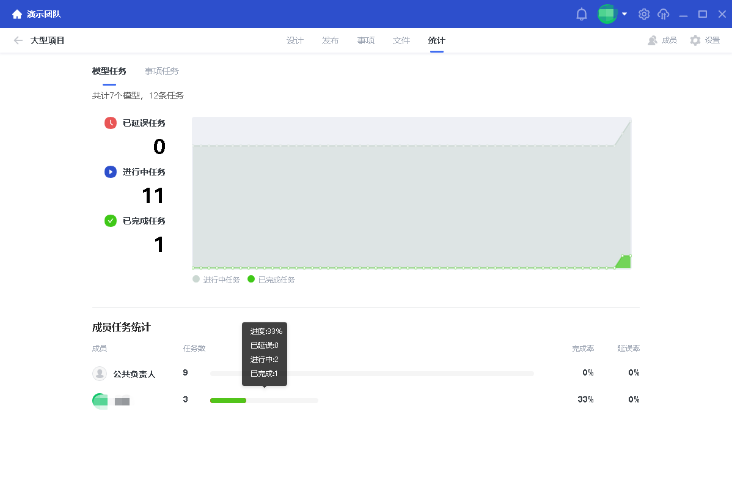Click the green 已完成任务 check icon
The height and width of the screenshot is (488, 732).
click(110, 220)
